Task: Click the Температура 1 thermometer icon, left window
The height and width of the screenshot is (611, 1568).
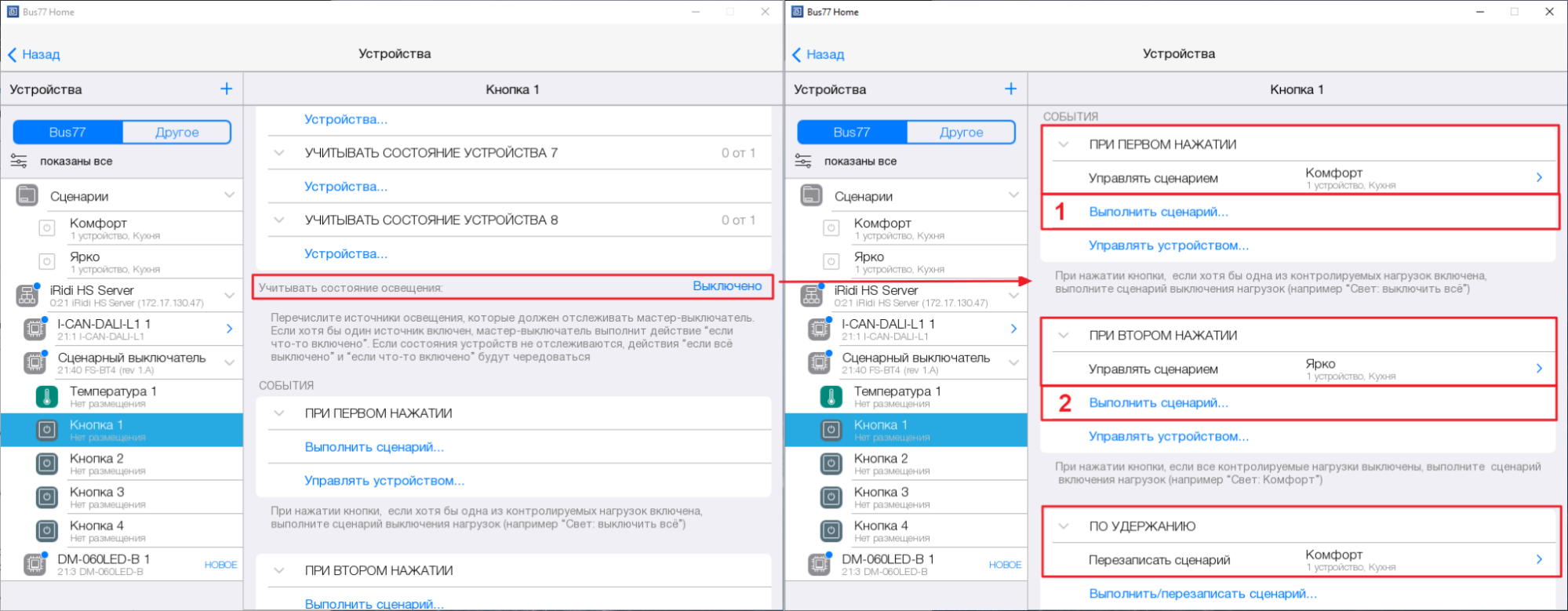Action: pos(47,397)
